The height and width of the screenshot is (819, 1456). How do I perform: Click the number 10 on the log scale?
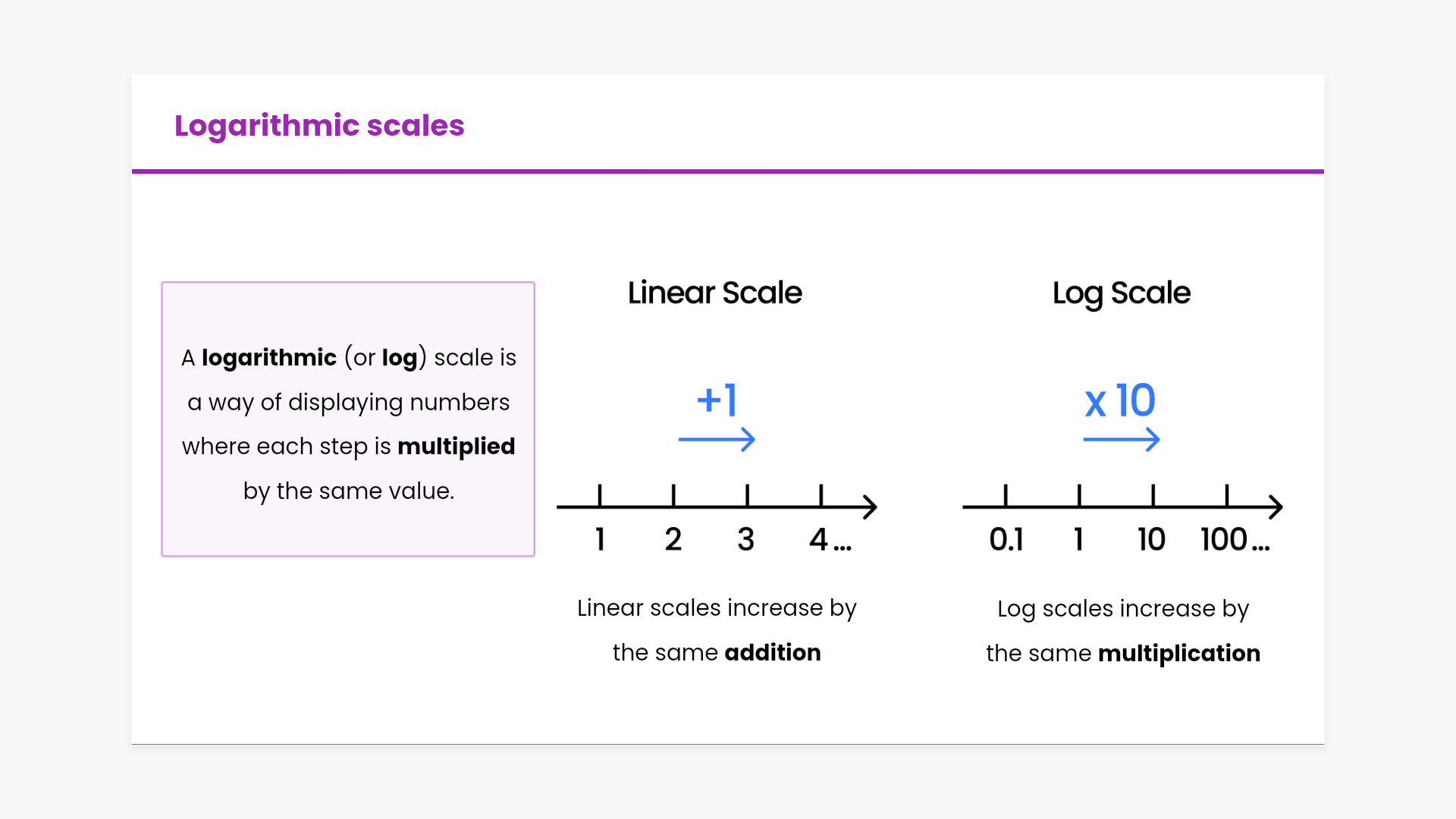coord(1151,540)
